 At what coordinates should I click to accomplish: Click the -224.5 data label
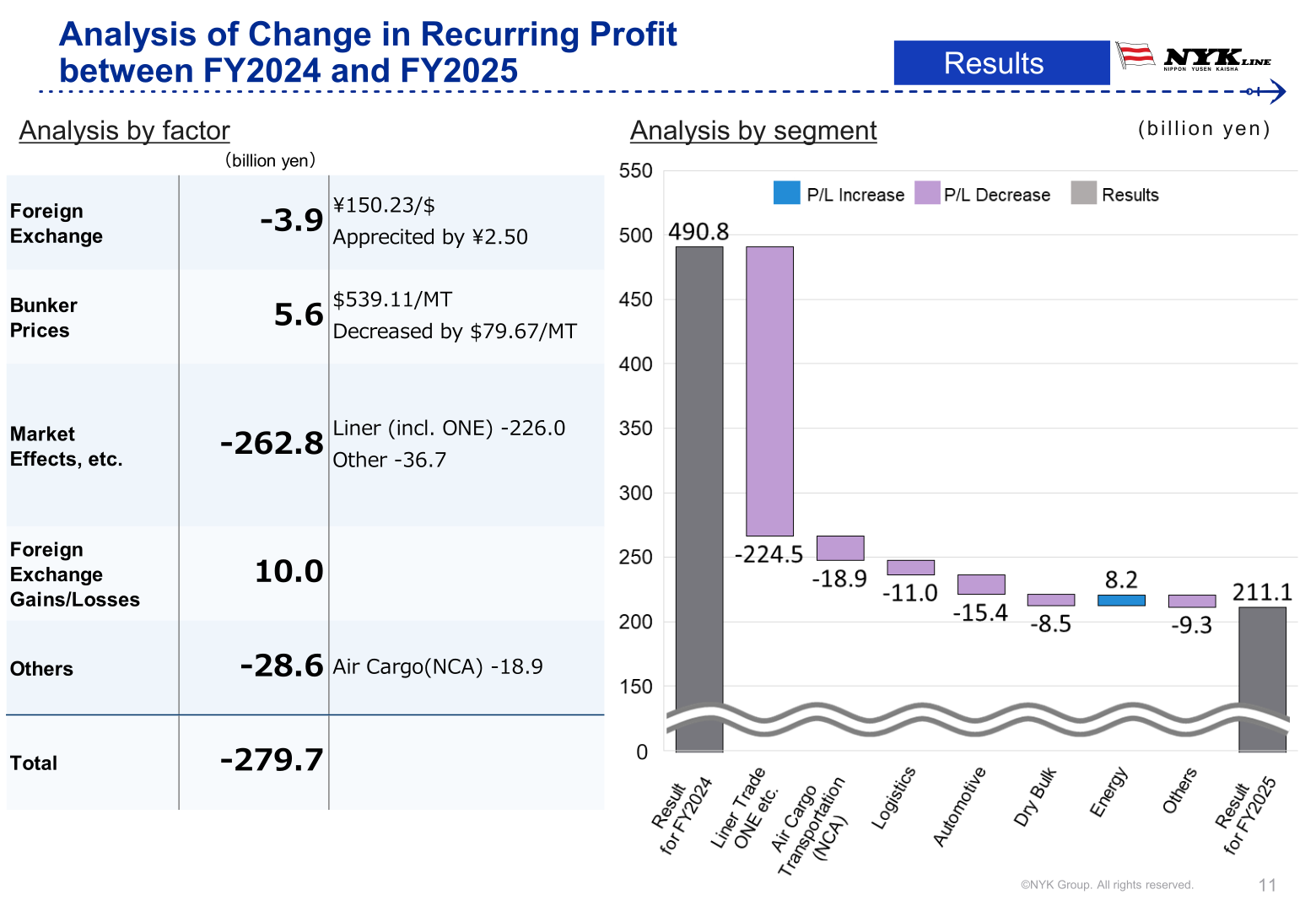pyautogui.click(x=769, y=554)
